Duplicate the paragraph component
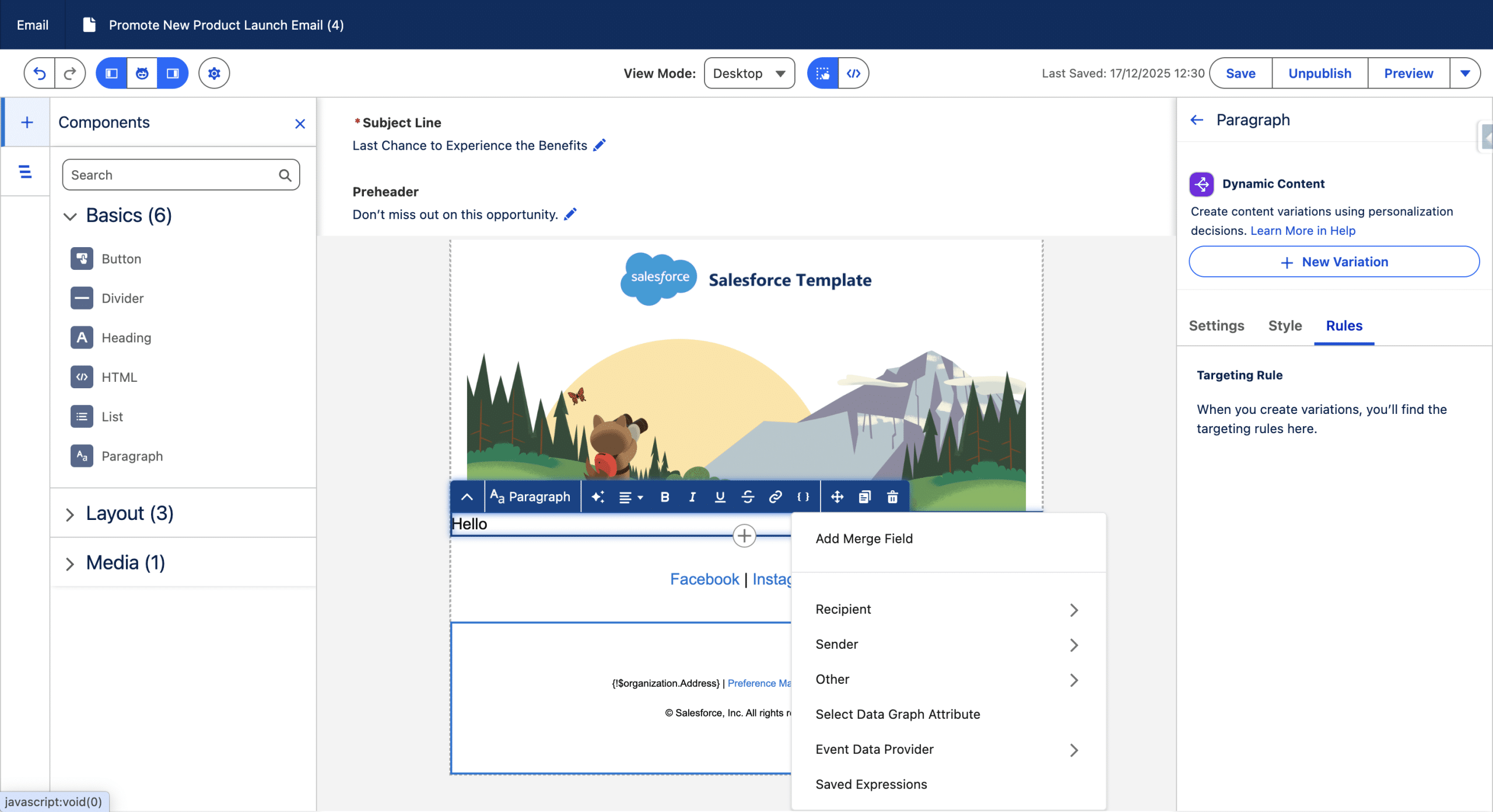1493x812 pixels. (x=864, y=497)
